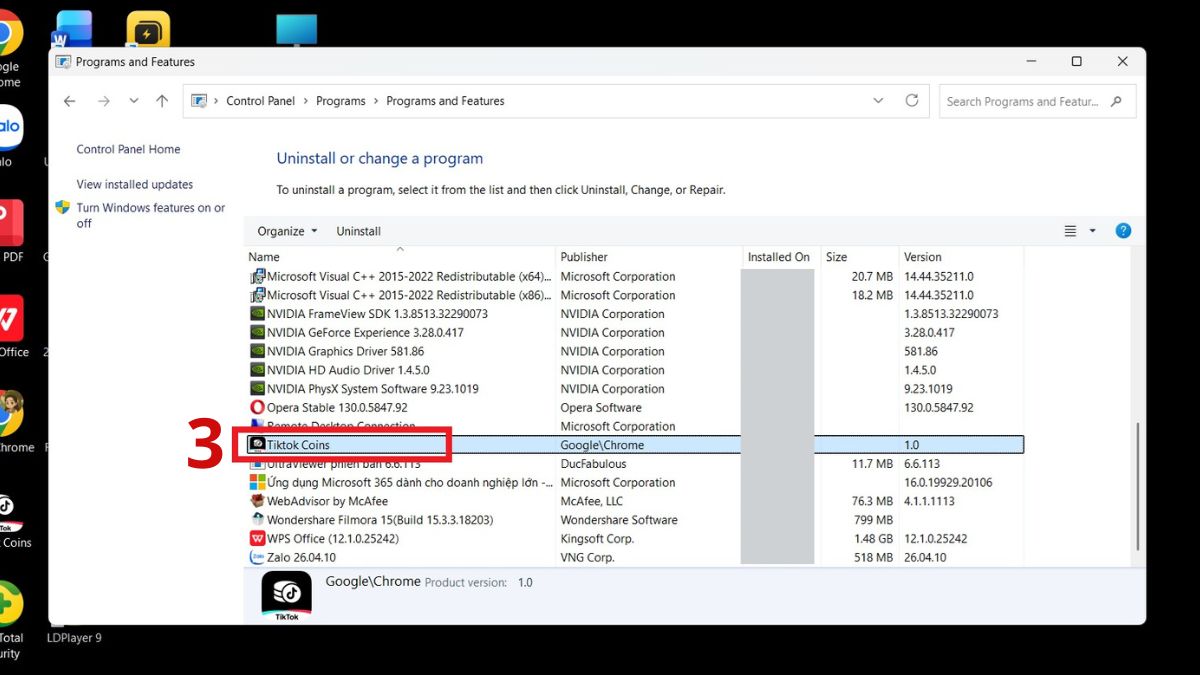Click the Forward navigation arrow

pyautogui.click(x=103, y=101)
